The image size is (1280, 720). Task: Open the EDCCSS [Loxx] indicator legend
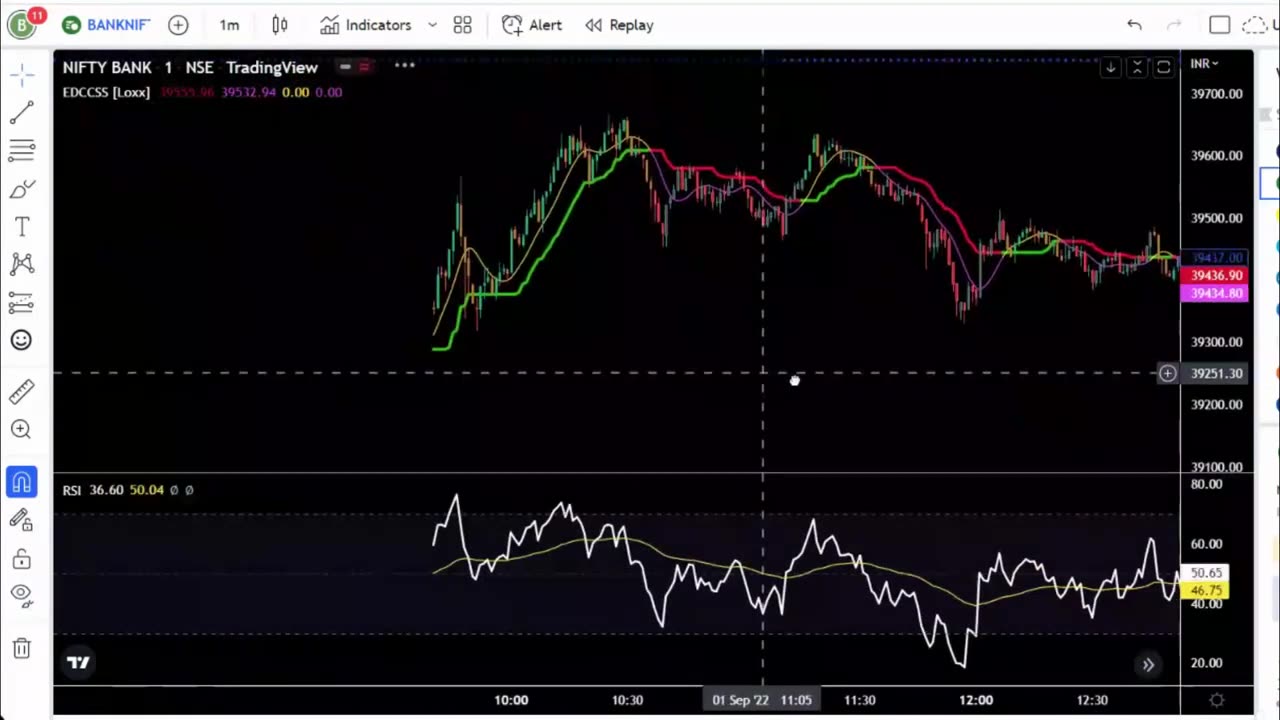106,92
